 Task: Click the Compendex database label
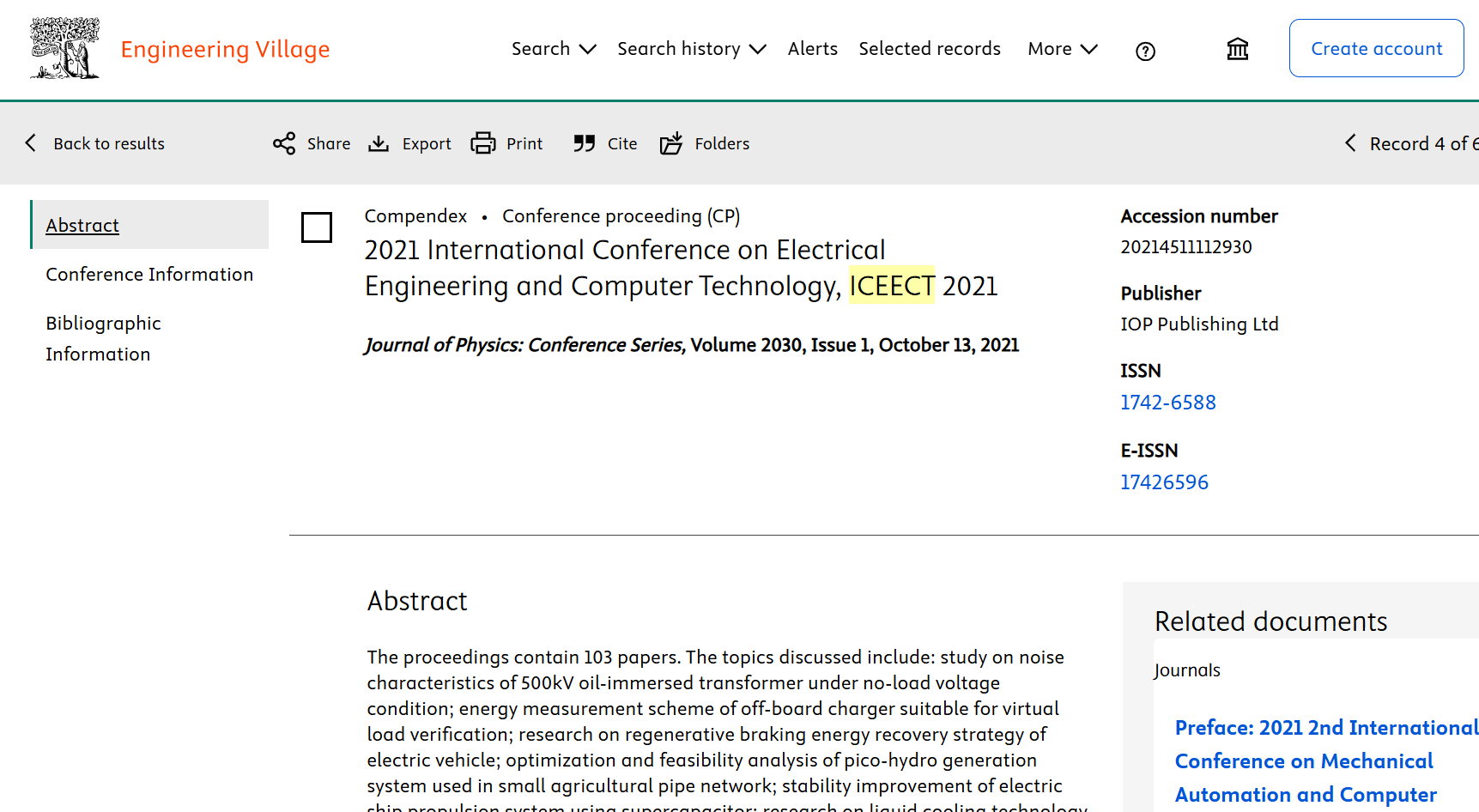[x=415, y=216]
